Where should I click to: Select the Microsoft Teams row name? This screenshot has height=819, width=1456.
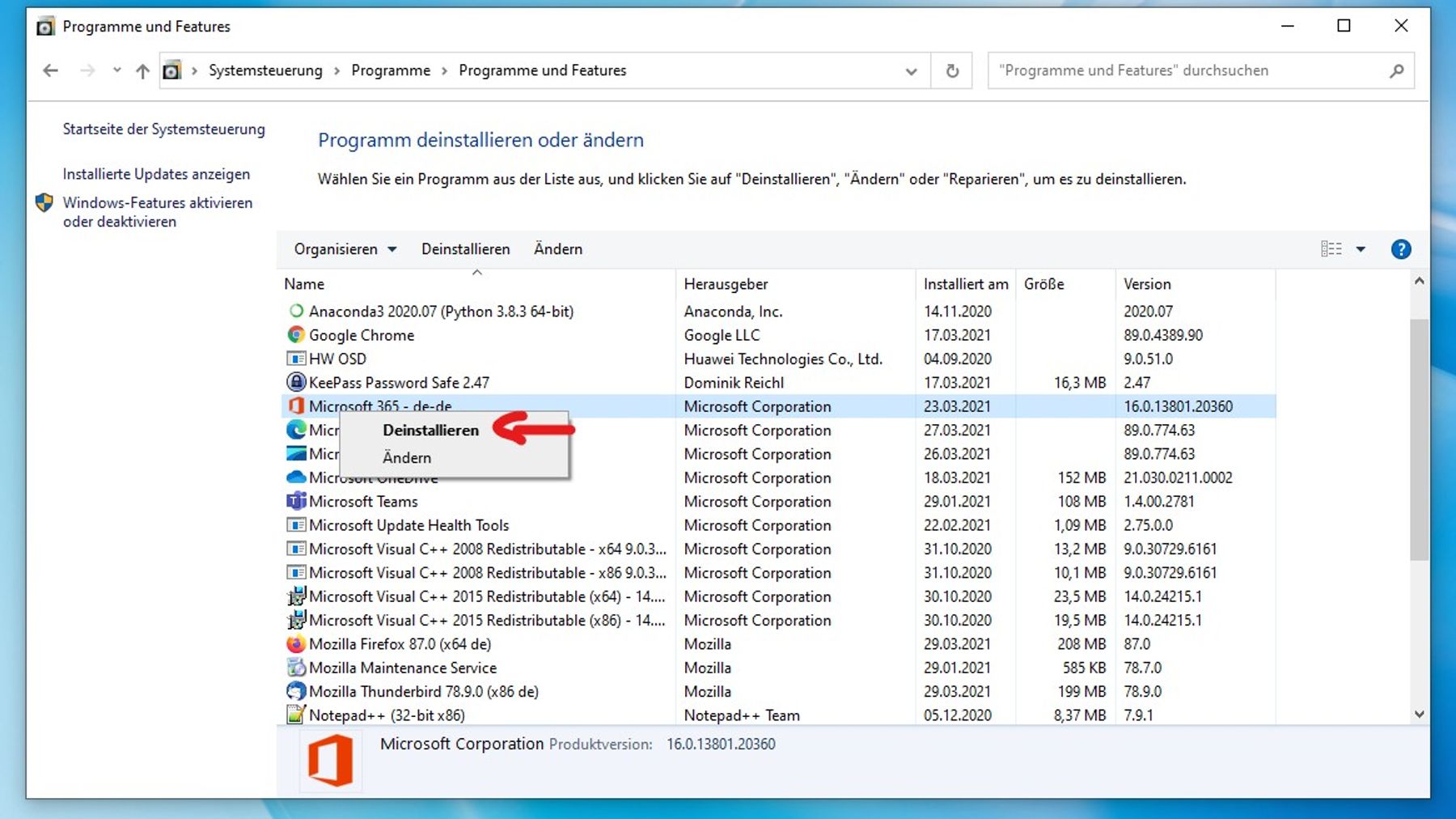click(x=363, y=501)
